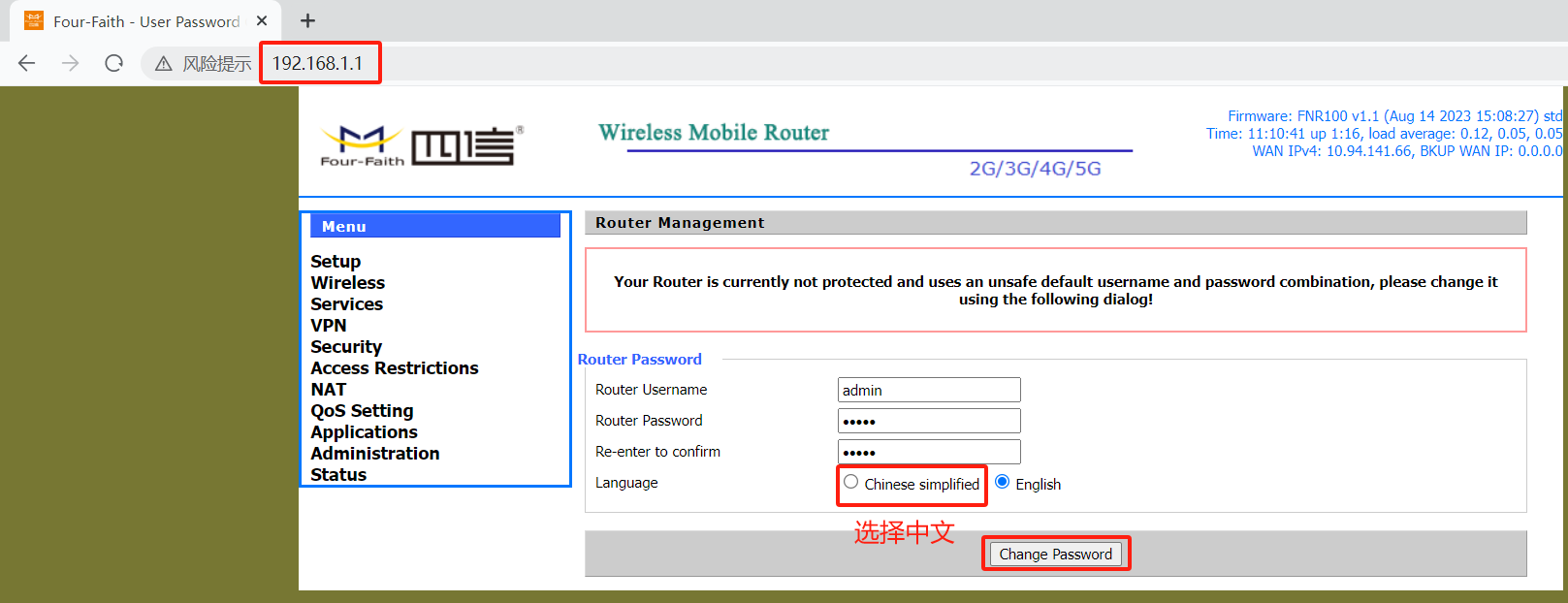Open the Administration menu
Image resolution: width=1568 pixels, height=603 pixels.
pos(375,454)
